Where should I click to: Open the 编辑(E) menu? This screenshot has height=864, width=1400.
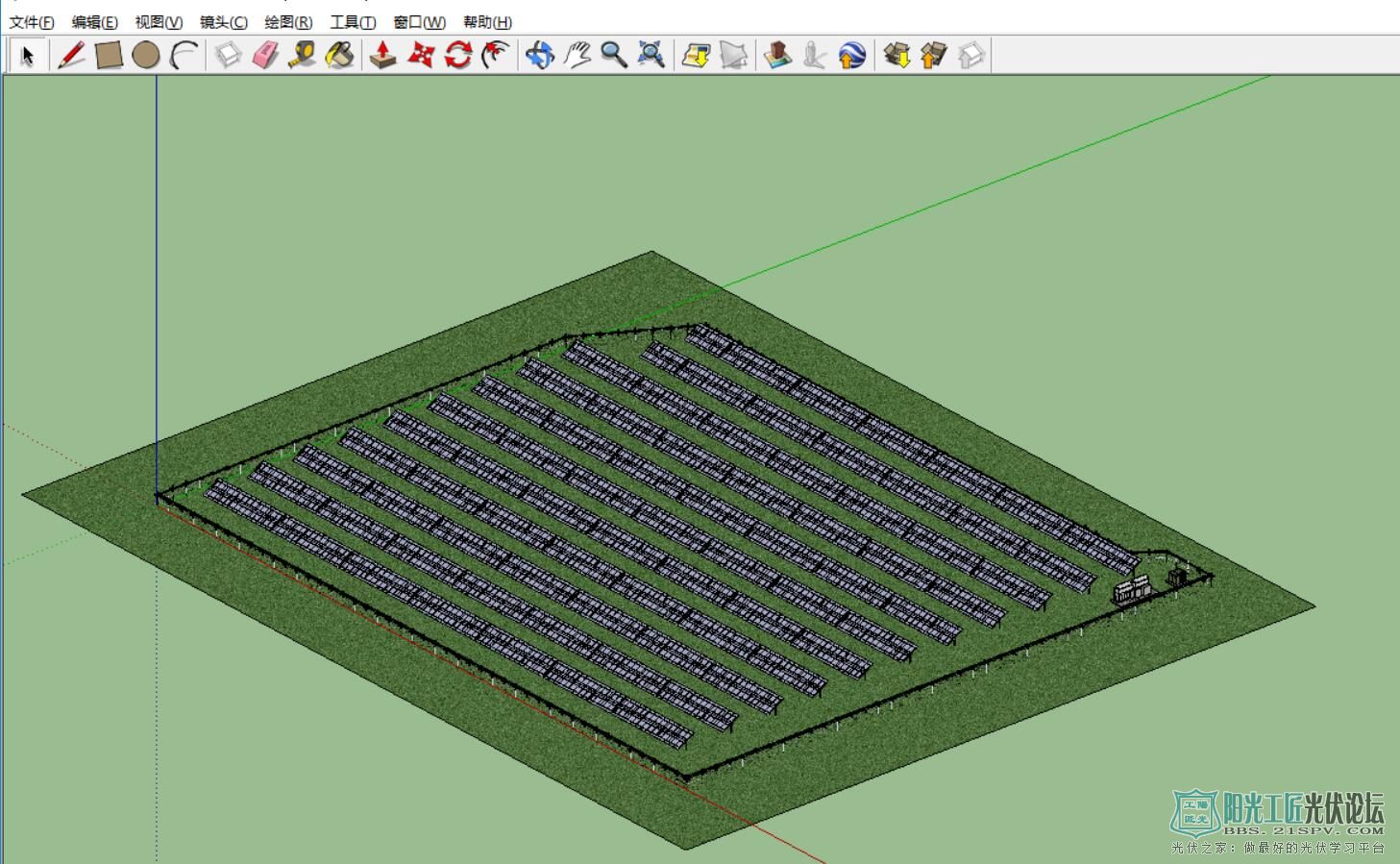pyautogui.click(x=94, y=22)
